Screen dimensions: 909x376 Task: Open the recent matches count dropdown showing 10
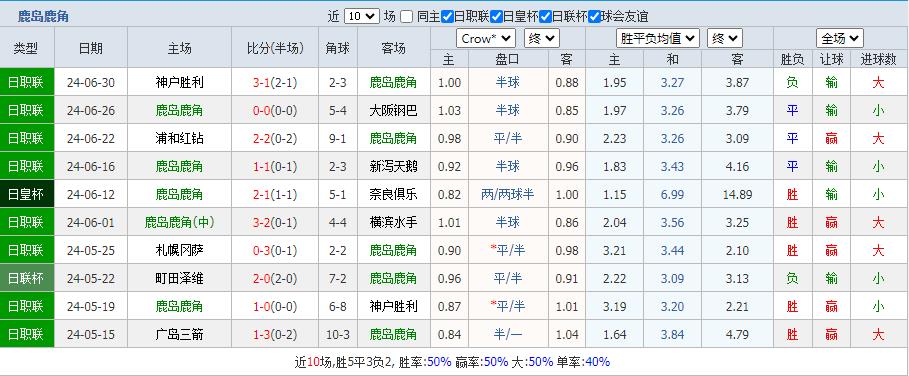[x=362, y=16]
